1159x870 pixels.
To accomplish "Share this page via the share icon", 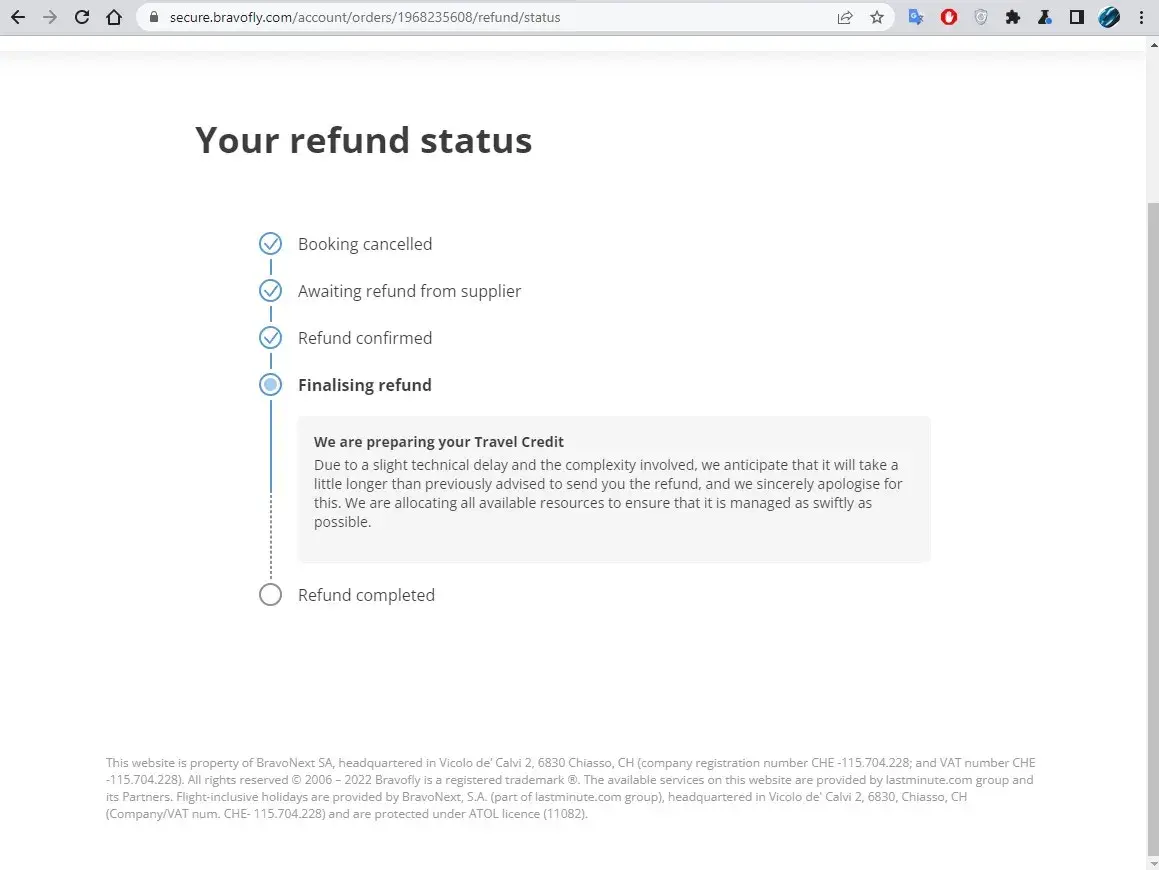I will [845, 17].
